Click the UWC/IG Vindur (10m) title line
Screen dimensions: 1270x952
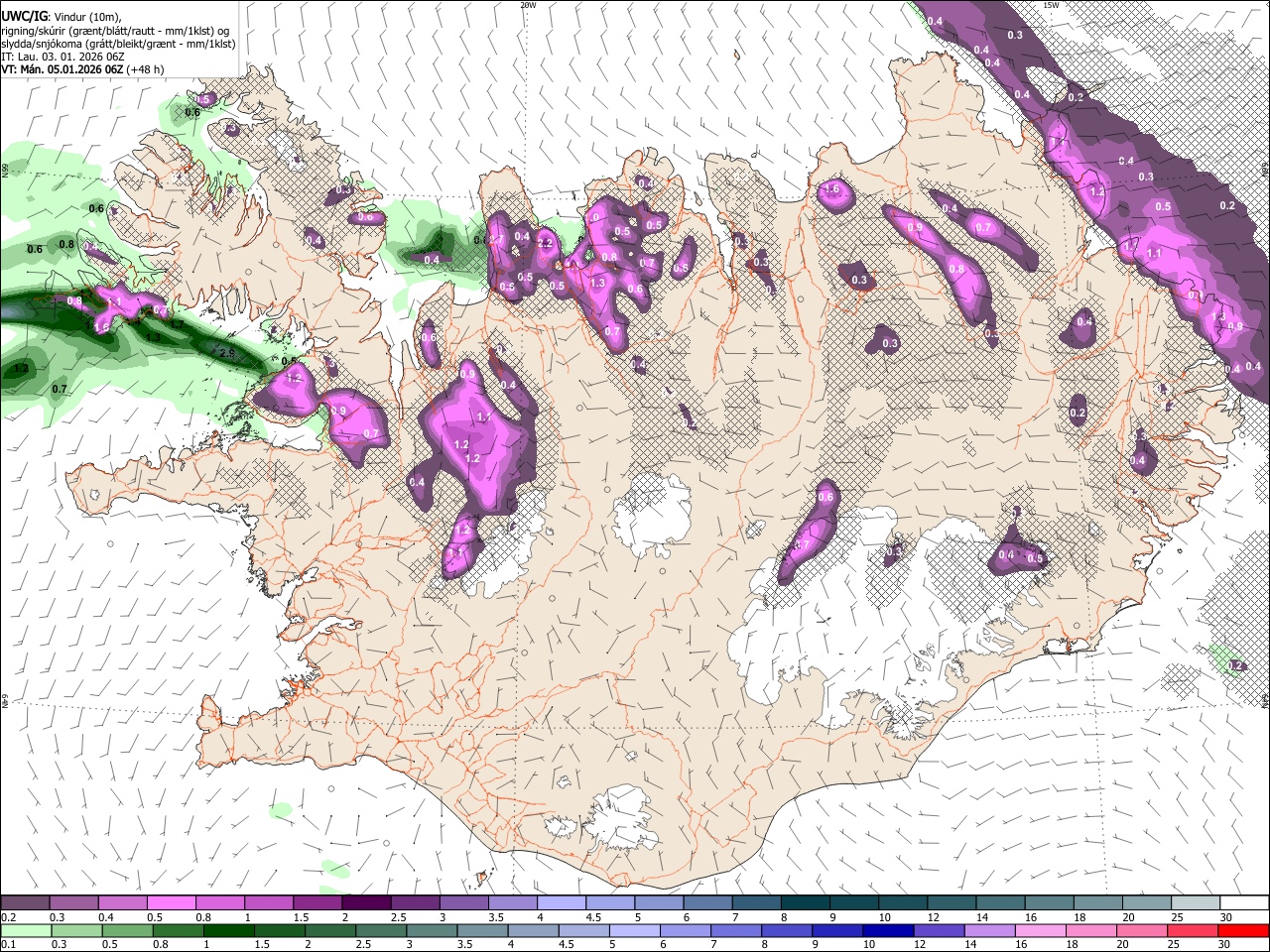point(63,16)
